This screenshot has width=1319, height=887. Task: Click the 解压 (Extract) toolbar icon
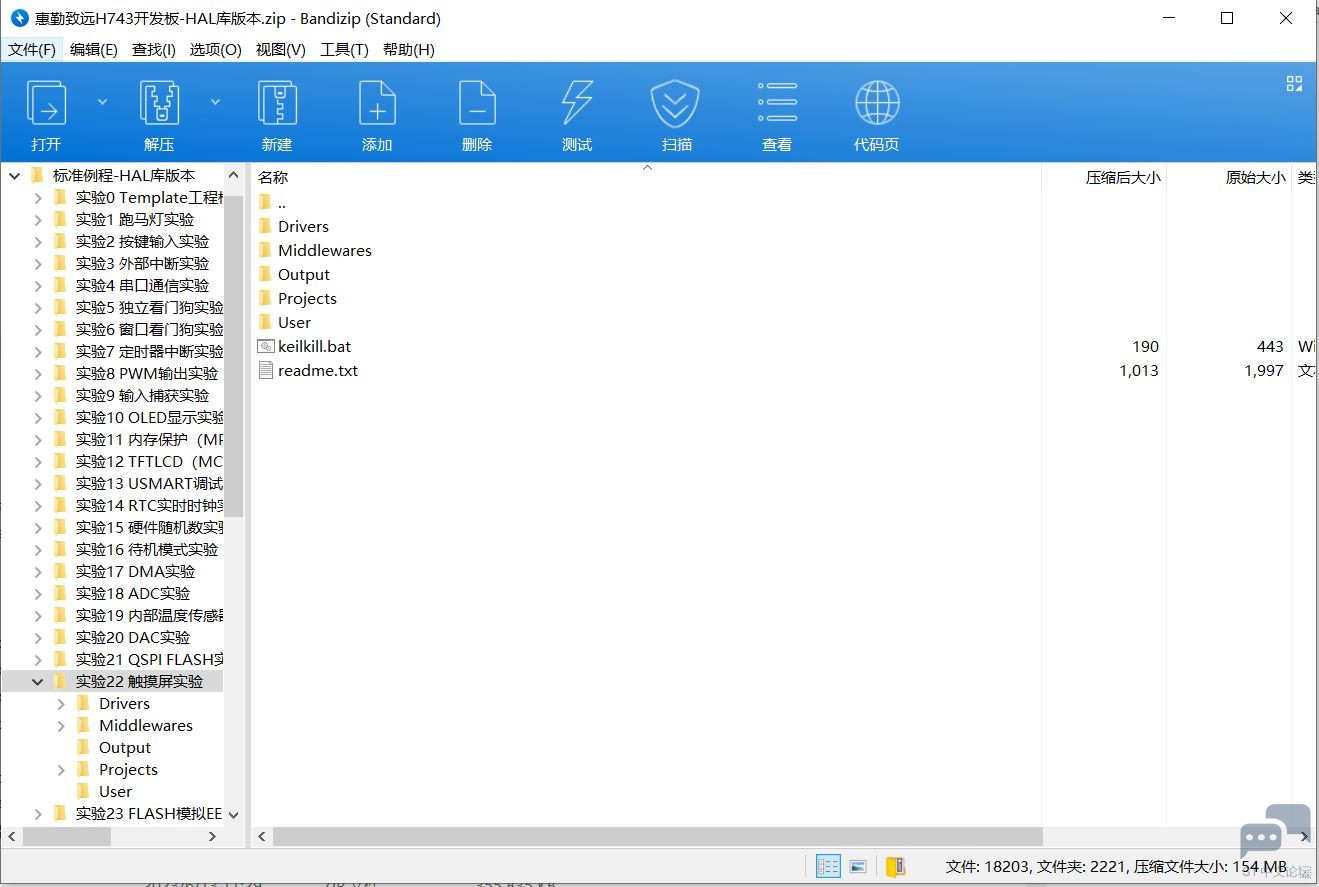click(159, 103)
